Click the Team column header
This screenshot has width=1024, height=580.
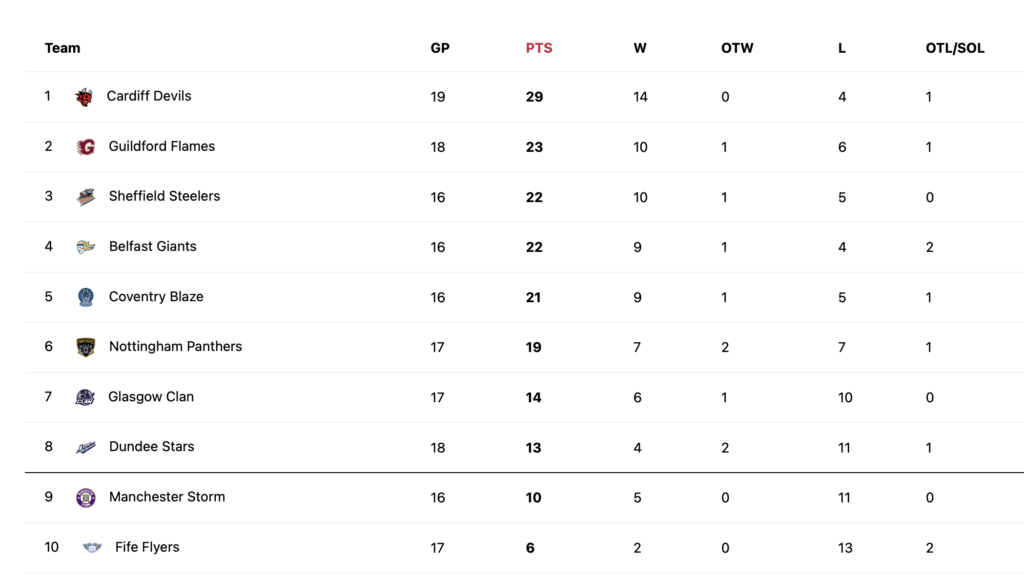[x=62, y=48]
